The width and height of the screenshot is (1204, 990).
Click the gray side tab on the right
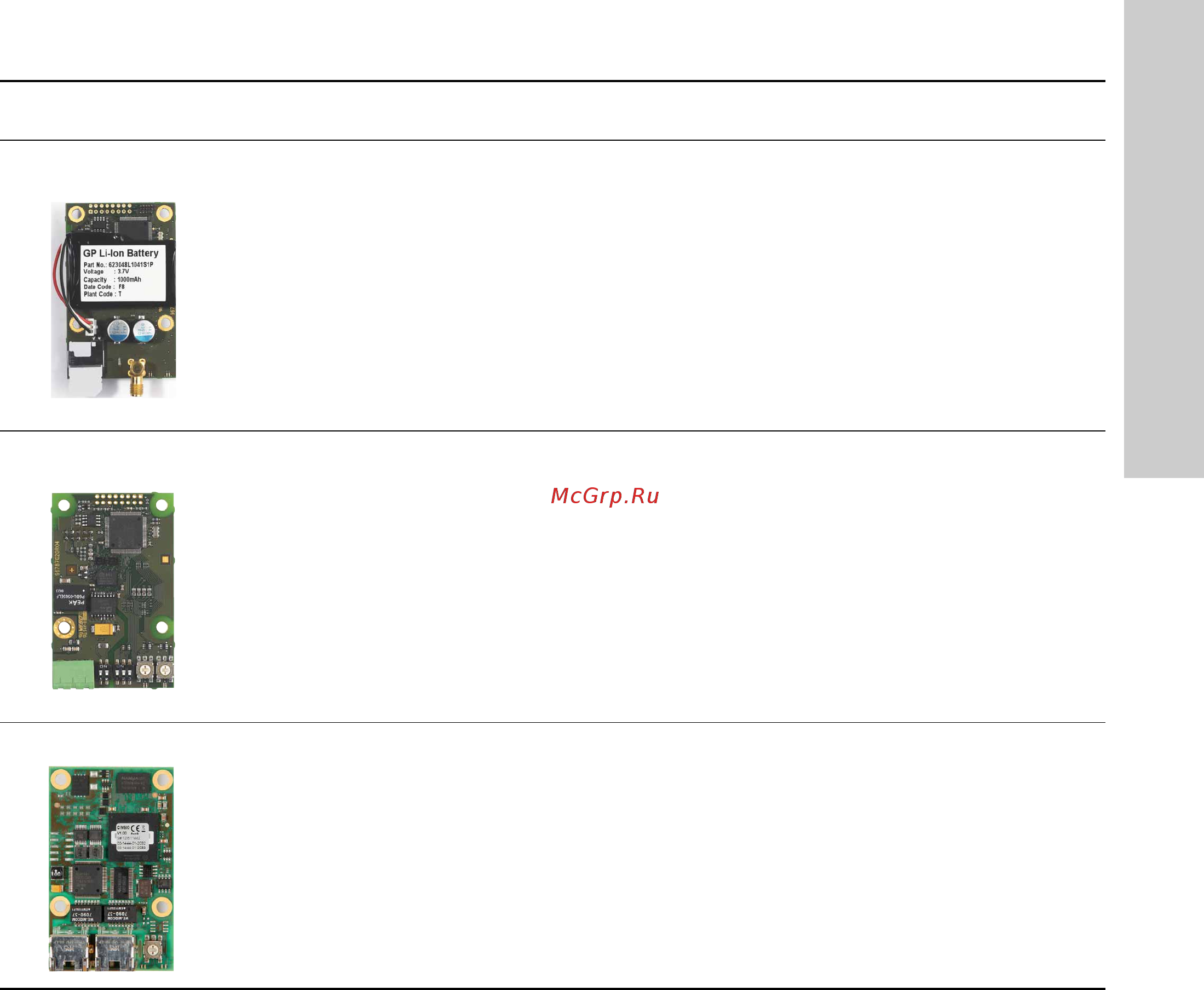point(1163,239)
